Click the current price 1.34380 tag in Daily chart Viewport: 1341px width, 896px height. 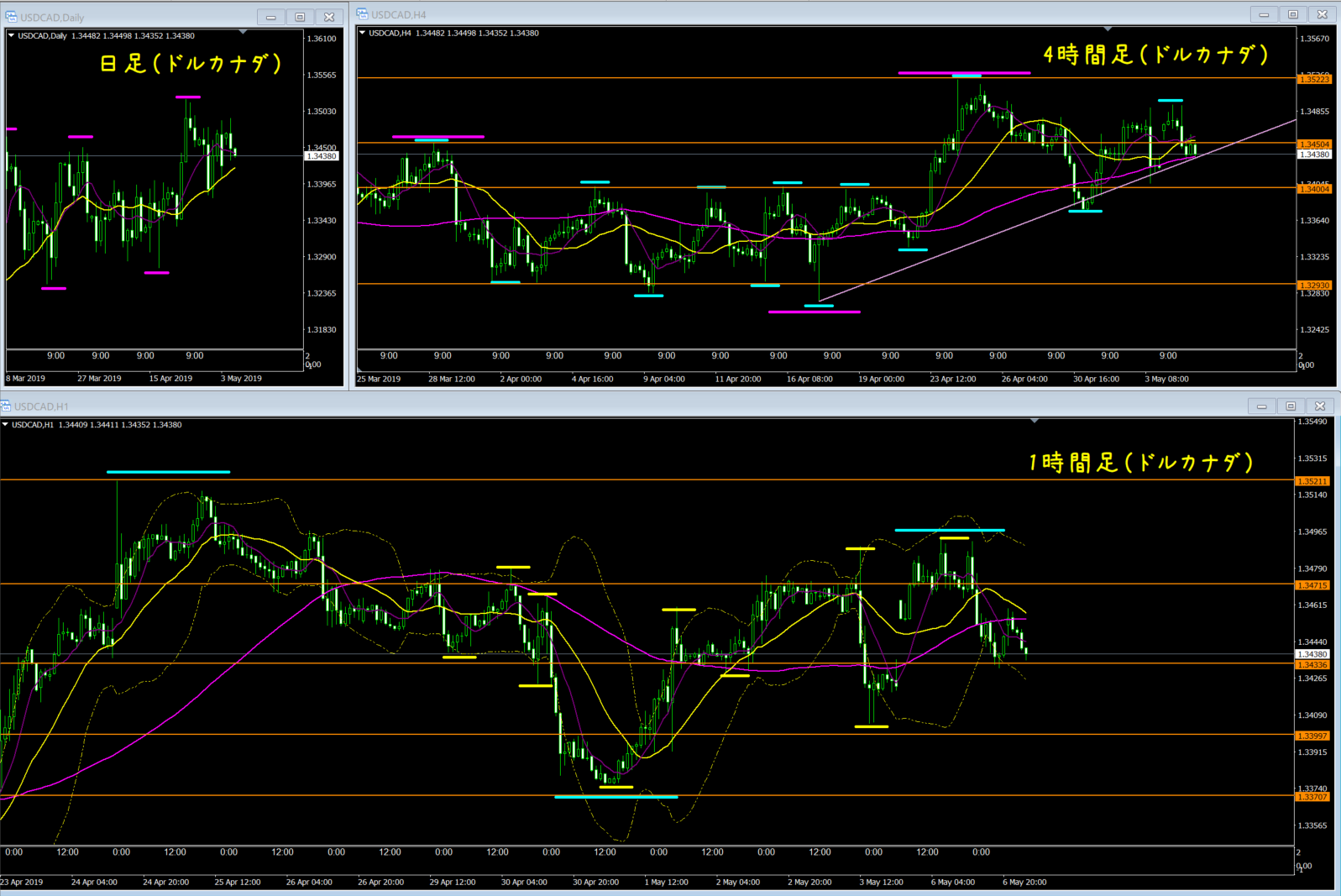click(x=321, y=156)
